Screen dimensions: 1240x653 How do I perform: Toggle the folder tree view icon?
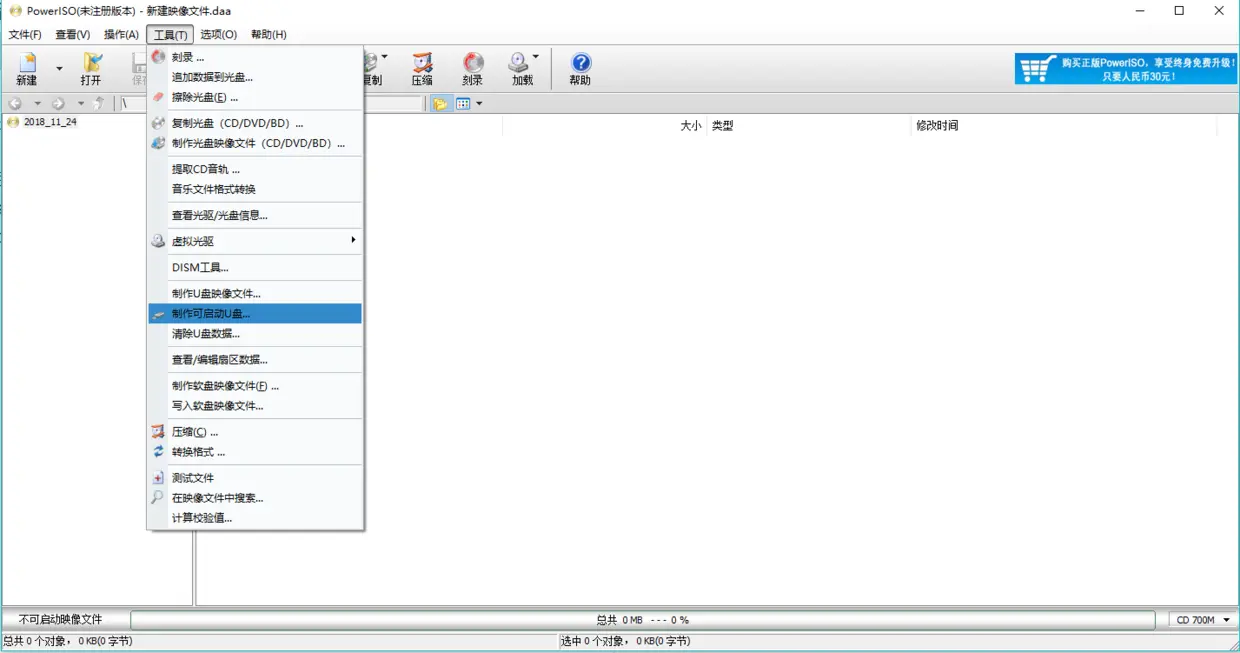pyautogui.click(x=440, y=104)
